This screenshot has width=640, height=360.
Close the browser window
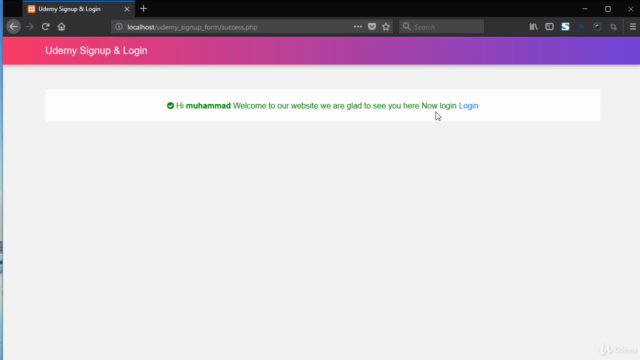(631, 9)
